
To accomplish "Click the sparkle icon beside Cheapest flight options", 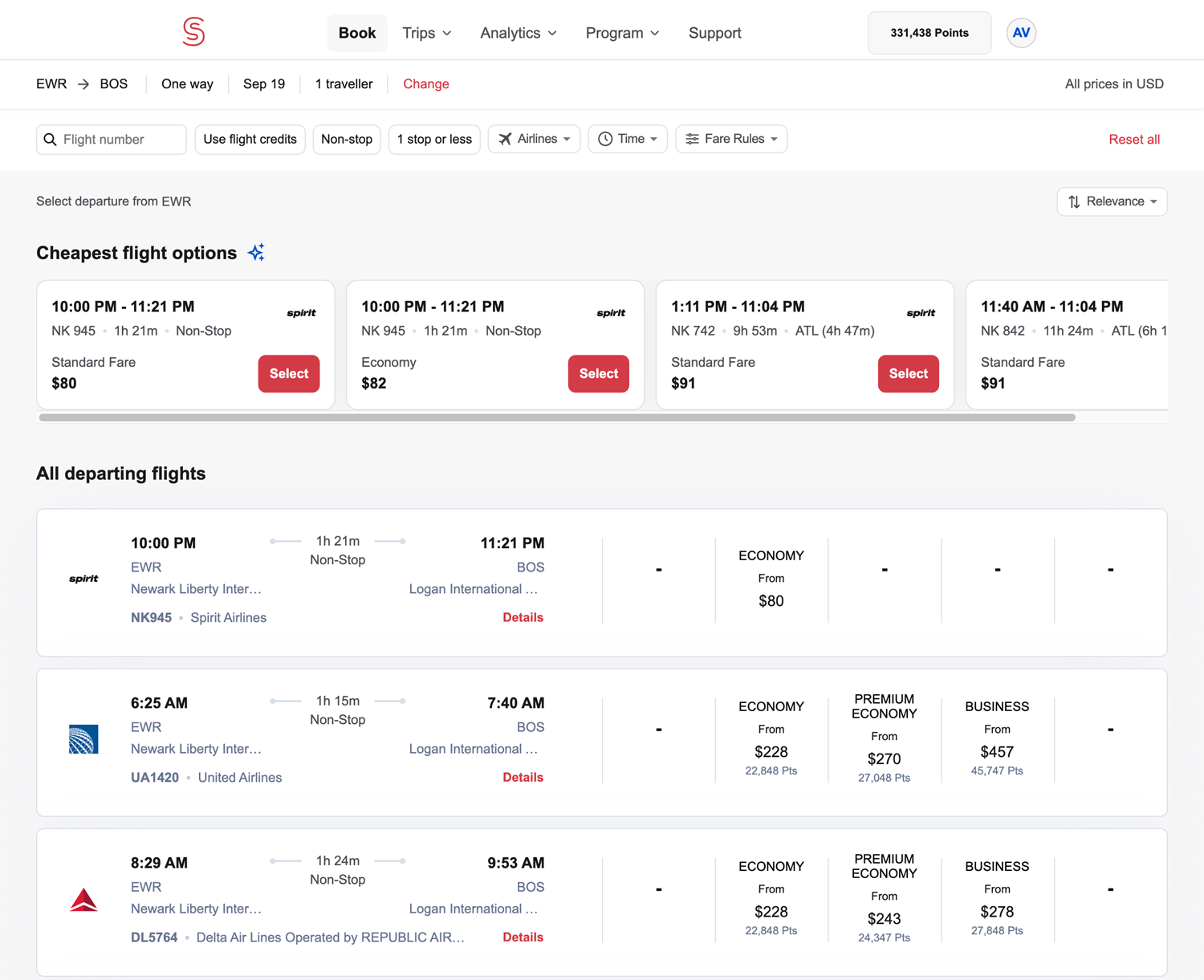I will coord(256,253).
